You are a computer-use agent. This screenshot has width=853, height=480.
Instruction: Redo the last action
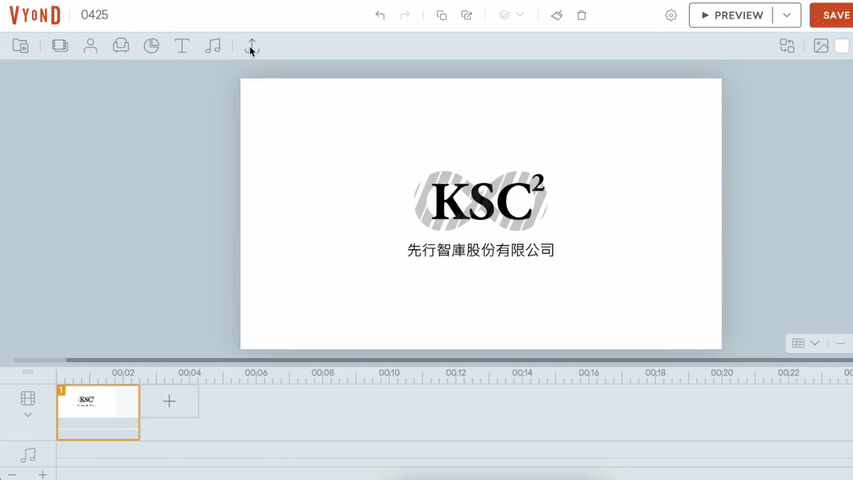404,15
